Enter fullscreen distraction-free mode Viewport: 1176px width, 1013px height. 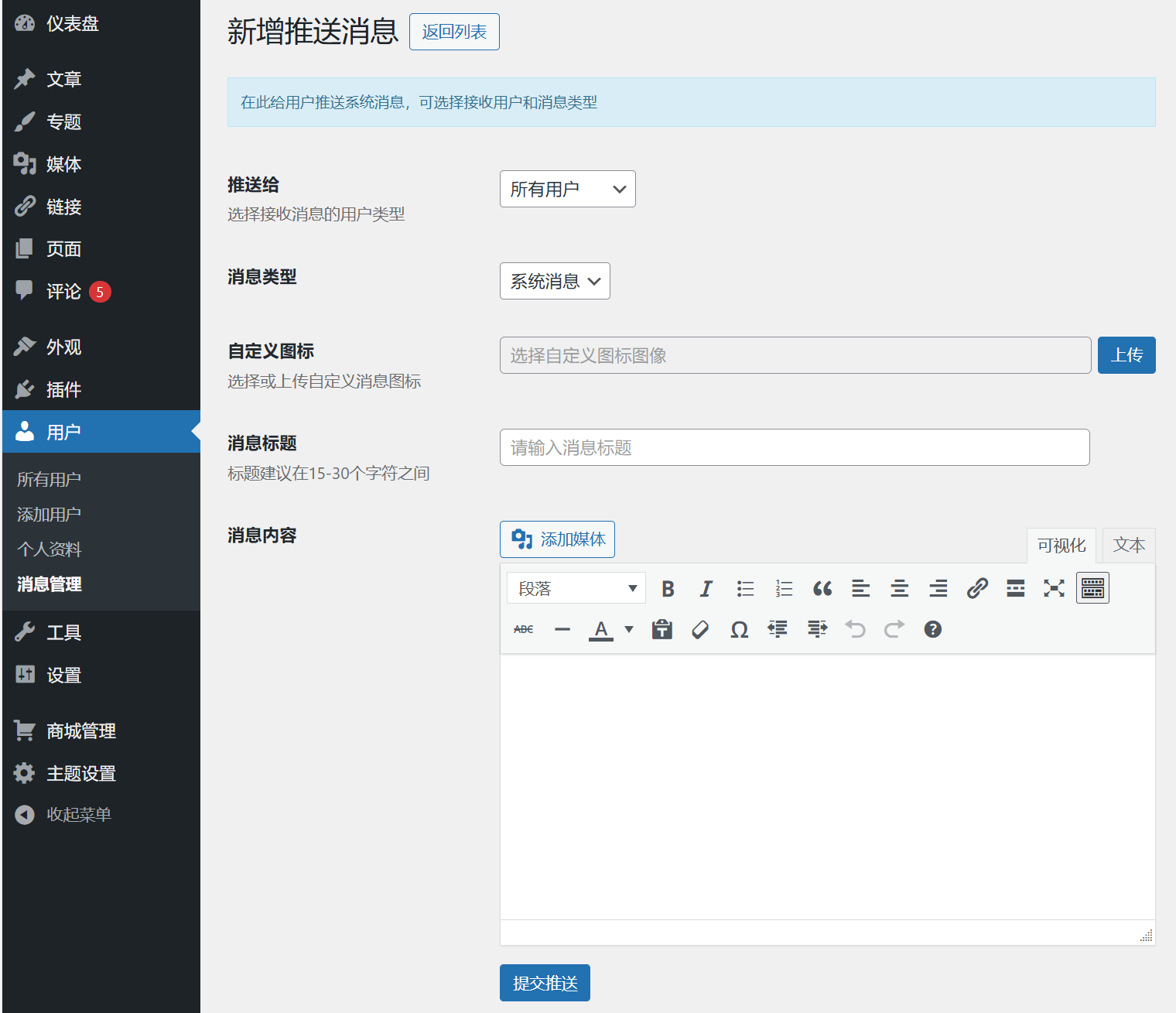1054,589
